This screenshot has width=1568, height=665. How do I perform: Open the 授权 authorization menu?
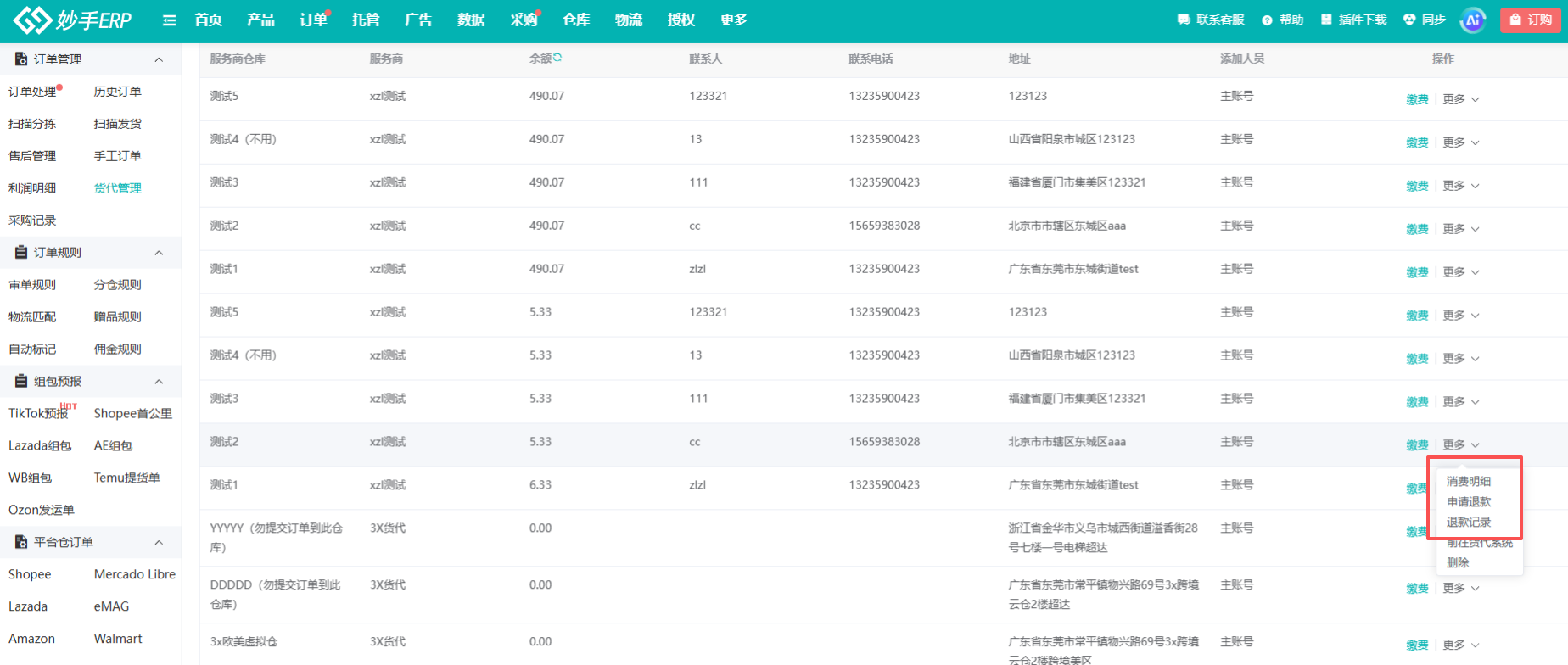point(682,20)
